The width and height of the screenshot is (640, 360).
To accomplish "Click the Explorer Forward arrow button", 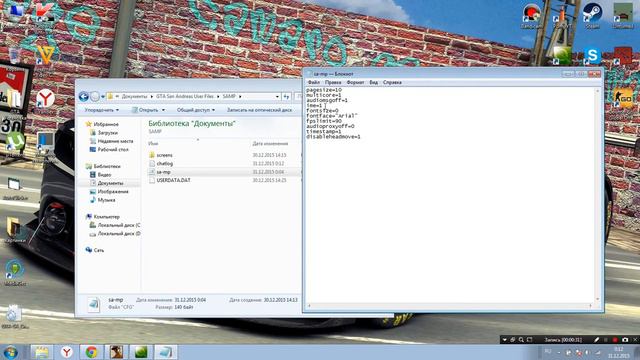I will (x=95, y=97).
